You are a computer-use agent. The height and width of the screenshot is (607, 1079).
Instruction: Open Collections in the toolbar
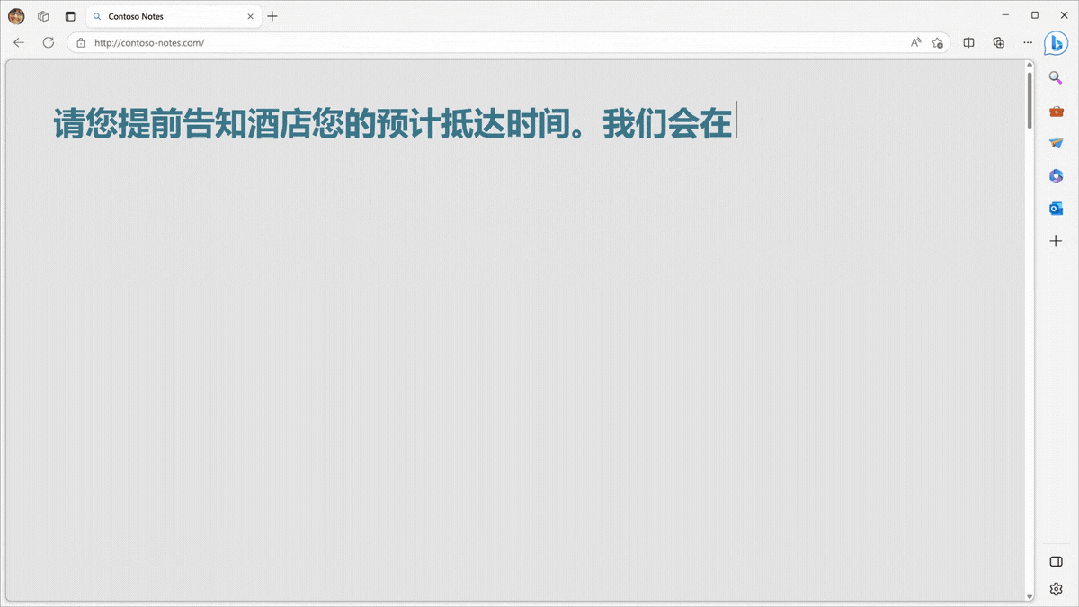tap(997, 42)
